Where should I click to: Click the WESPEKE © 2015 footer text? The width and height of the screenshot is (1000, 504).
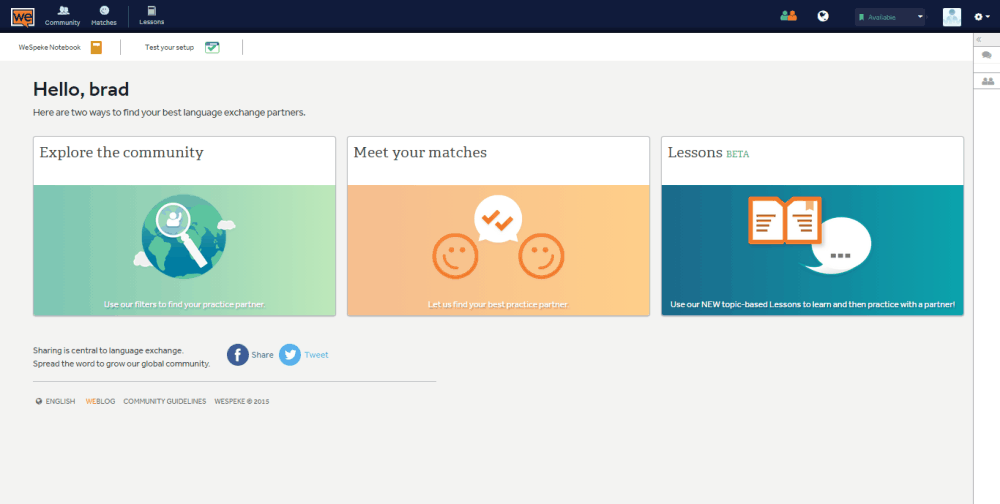click(242, 401)
